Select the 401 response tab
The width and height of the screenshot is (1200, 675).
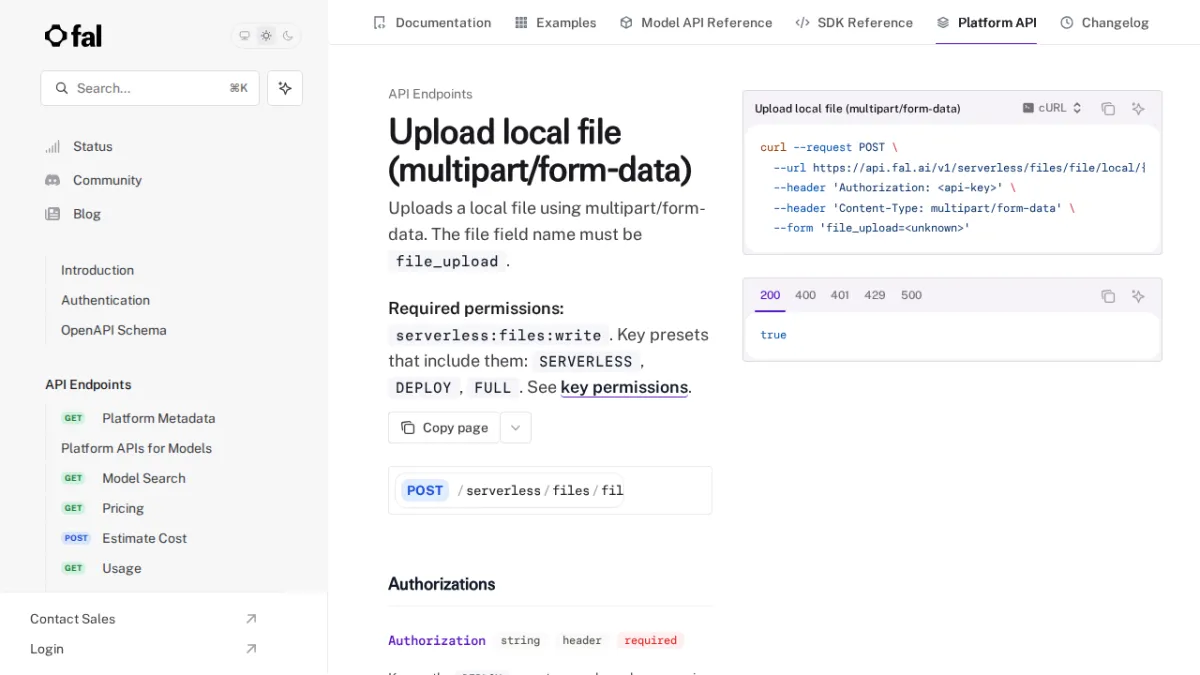(840, 295)
